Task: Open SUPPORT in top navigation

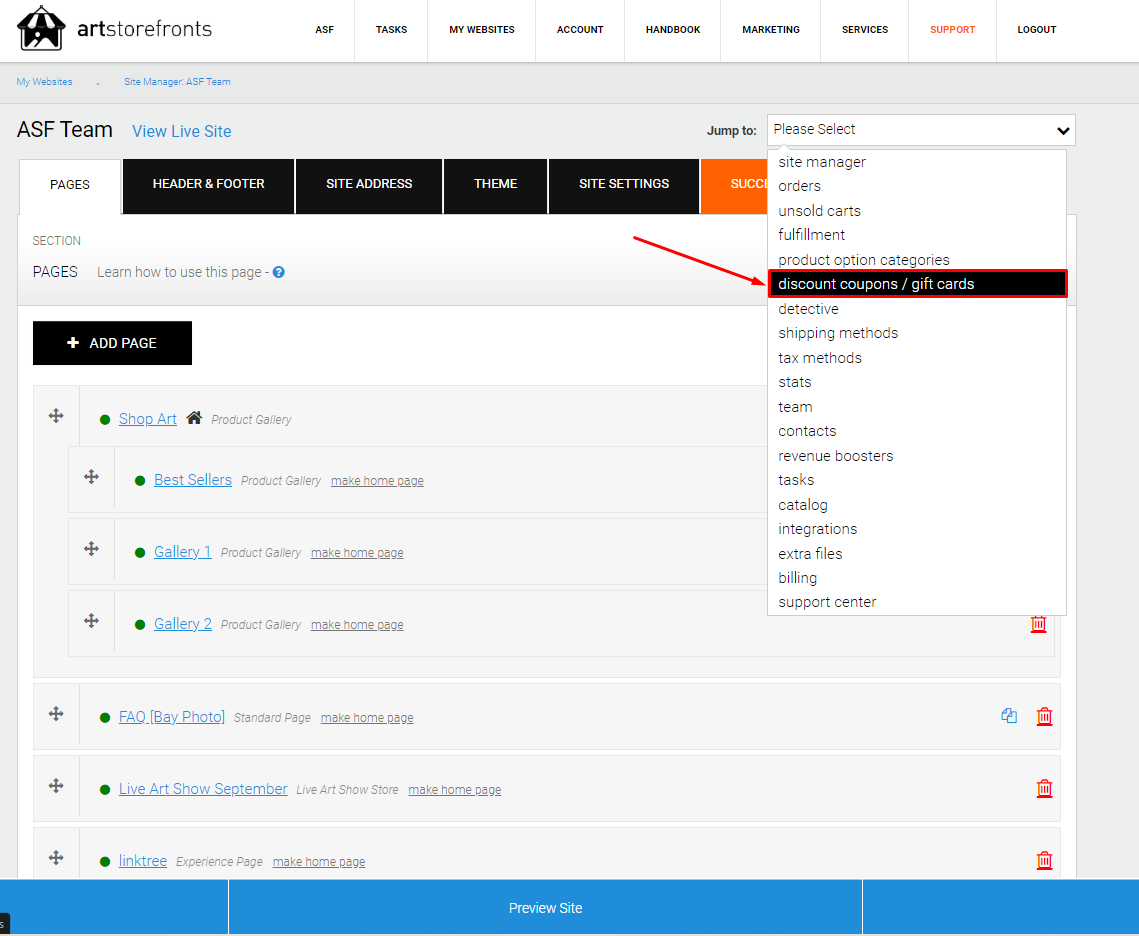Action: click(x=952, y=30)
